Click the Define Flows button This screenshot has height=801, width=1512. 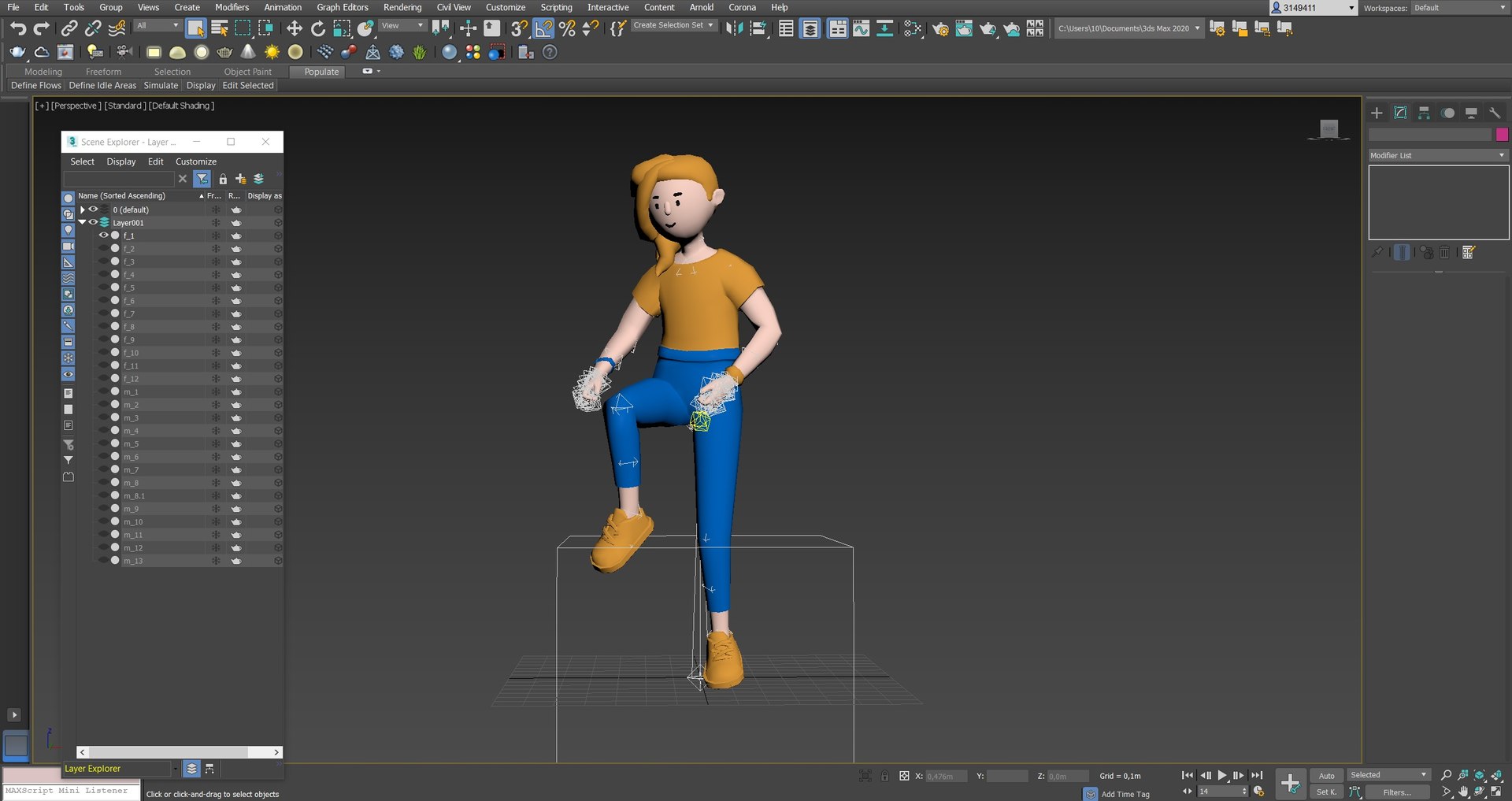35,85
